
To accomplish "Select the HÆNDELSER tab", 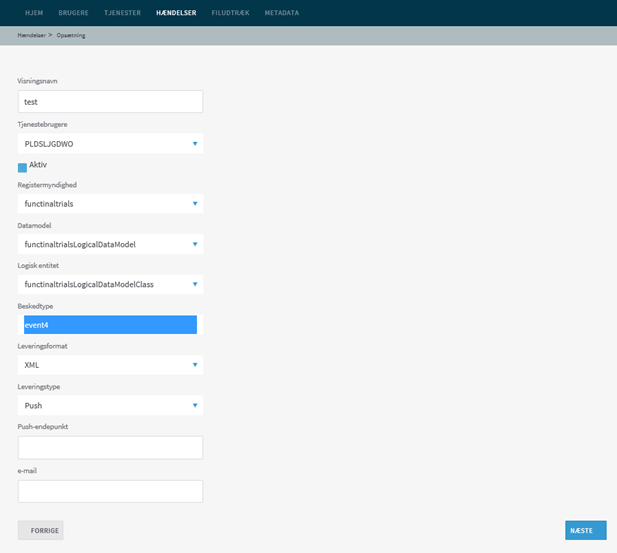I will 176,13.
